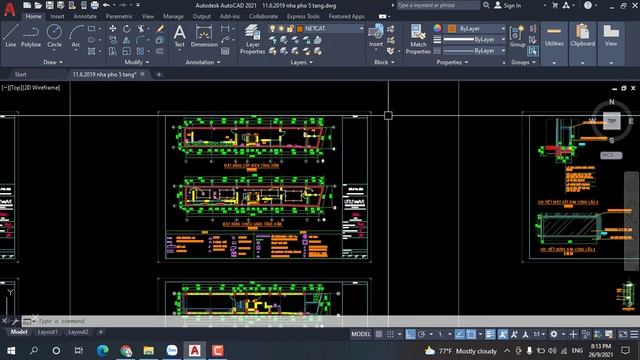Toggle snap mode dotted grid icon

coord(390,334)
